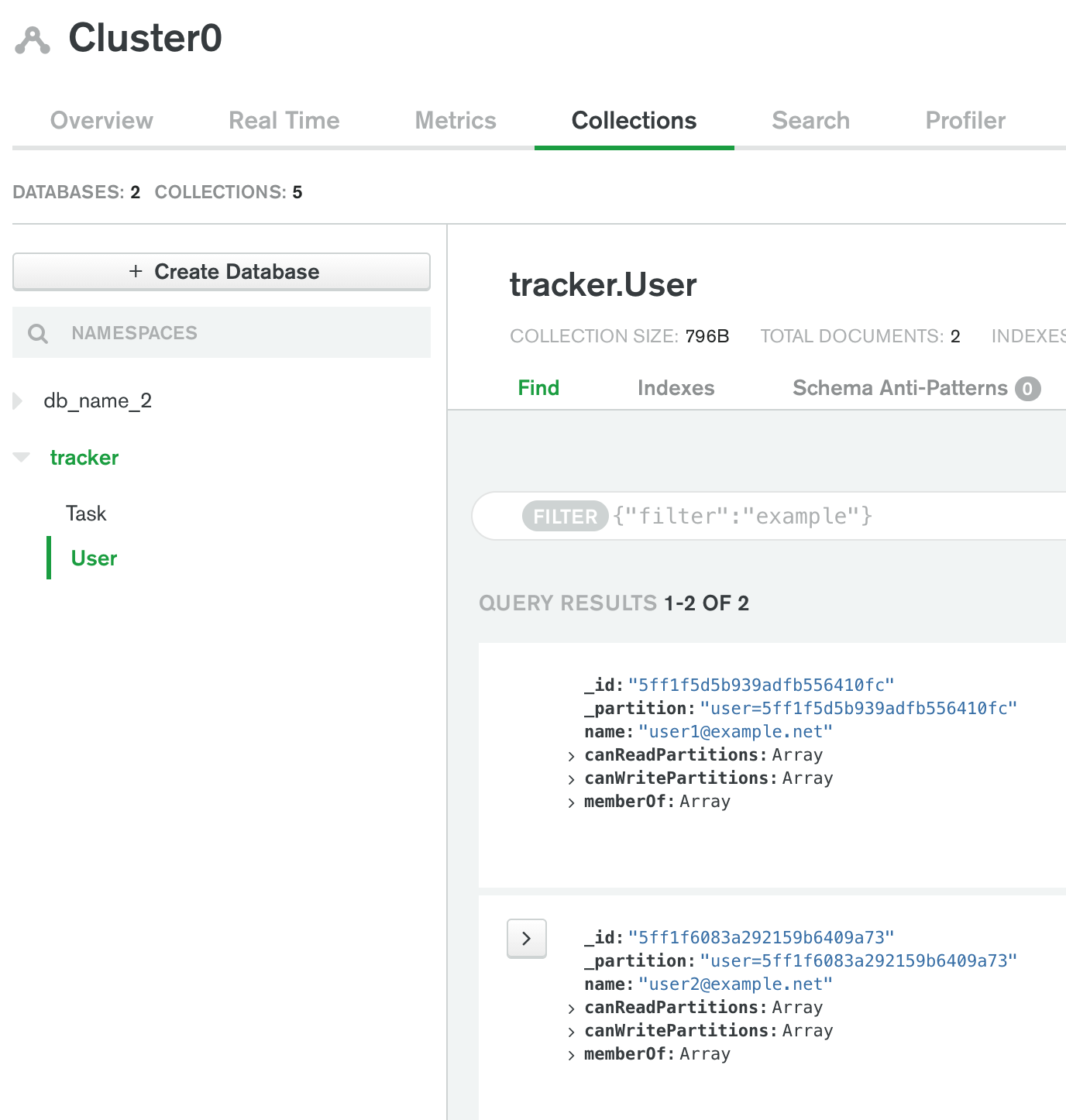Expand canReadPartitions array of user1 document

[571, 756]
